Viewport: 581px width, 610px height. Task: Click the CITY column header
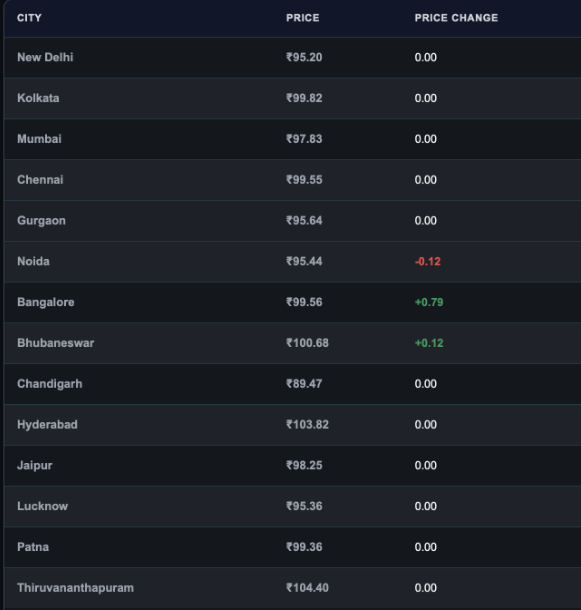pyautogui.click(x=29, y=18)
